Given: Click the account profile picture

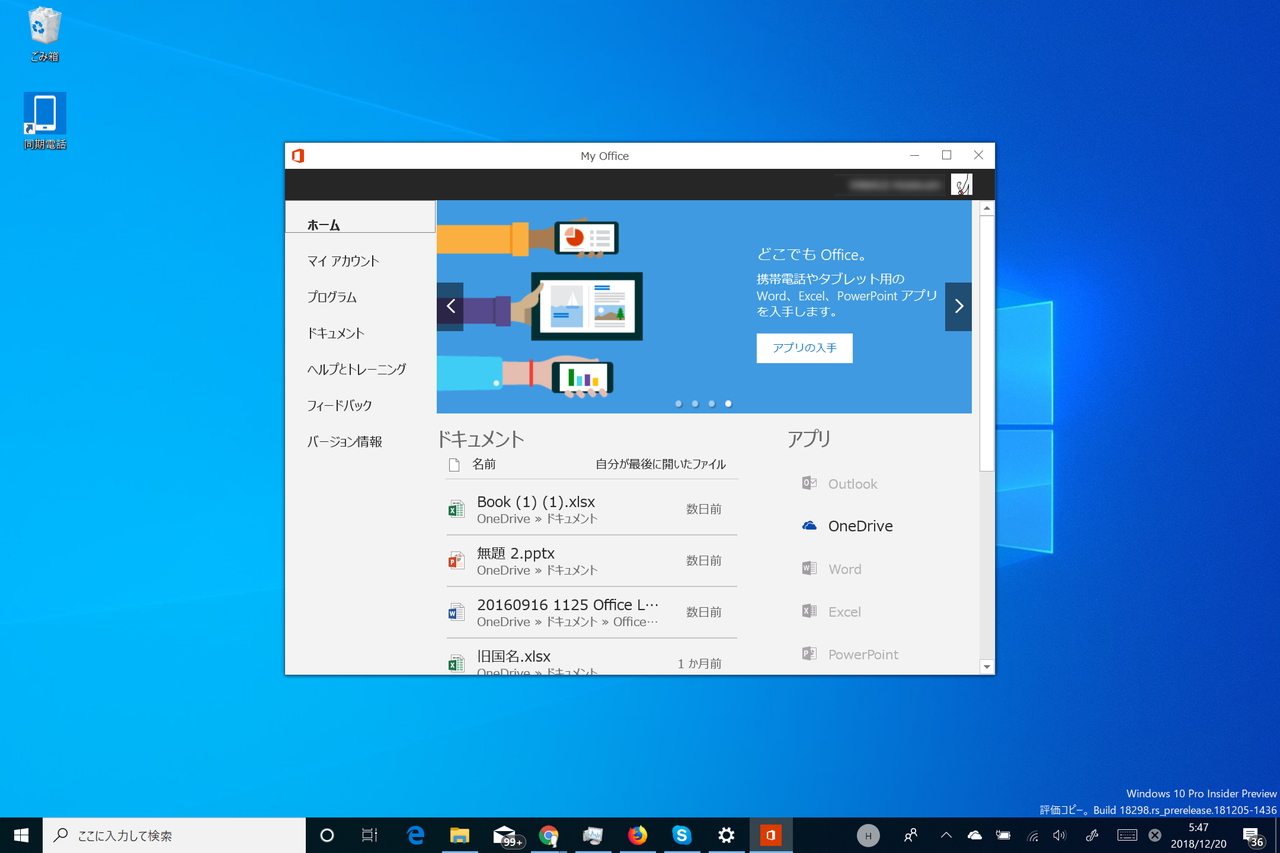Looking at the screenshot, I should click(961, 184).
